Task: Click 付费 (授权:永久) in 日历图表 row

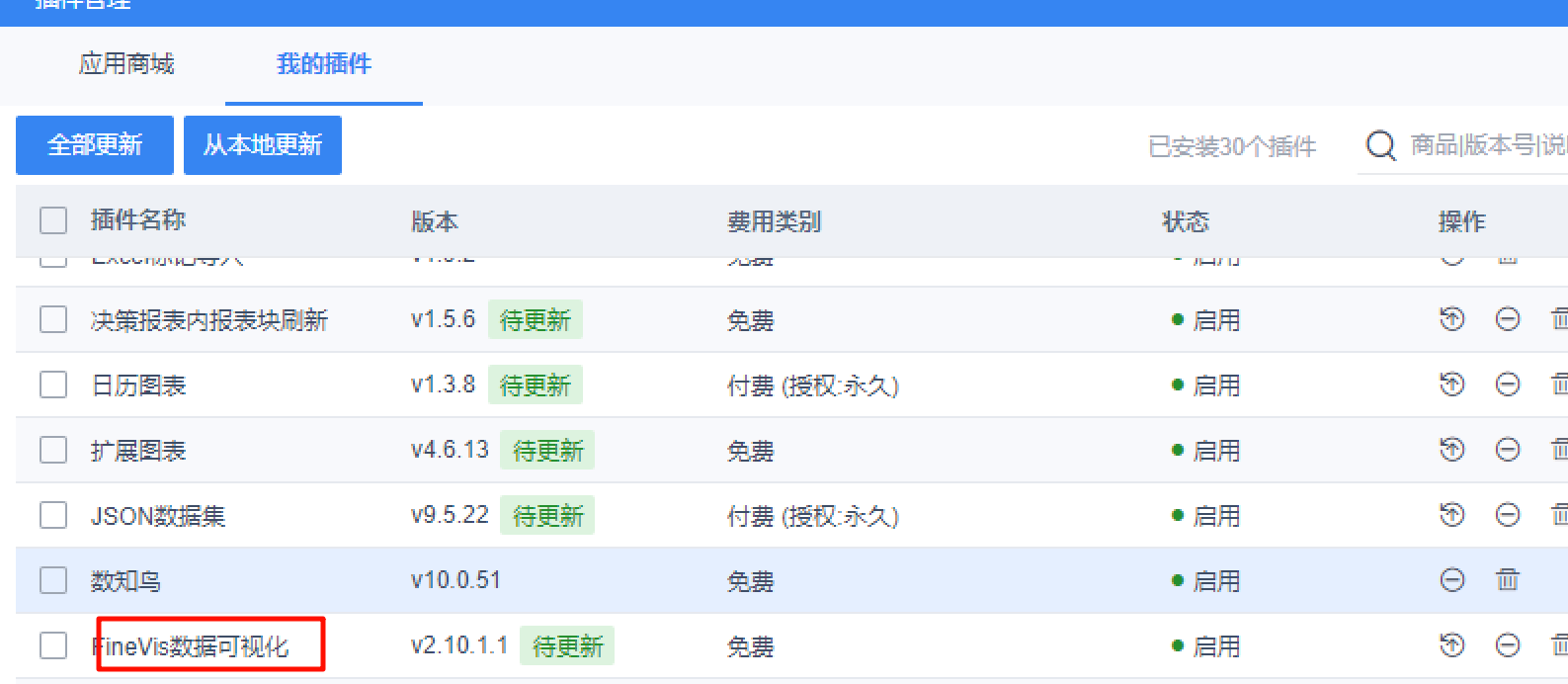Action: [x=813, y=385]
